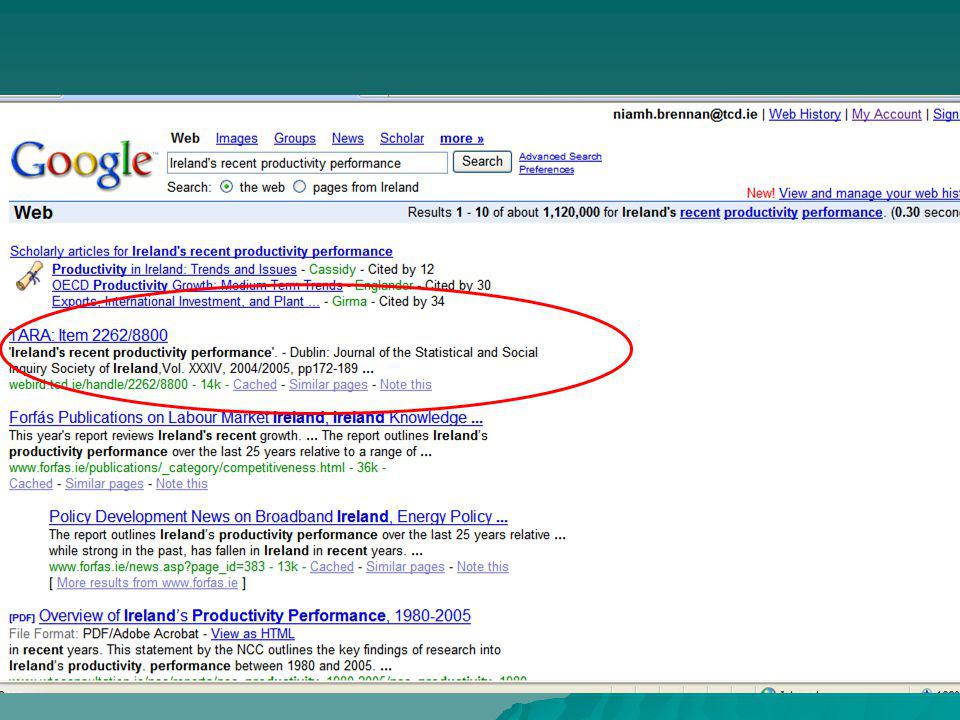Click the webird.tcd.ie/handle/2262/8800 URL text
This screenshot has height=720, width=960.
98,384
